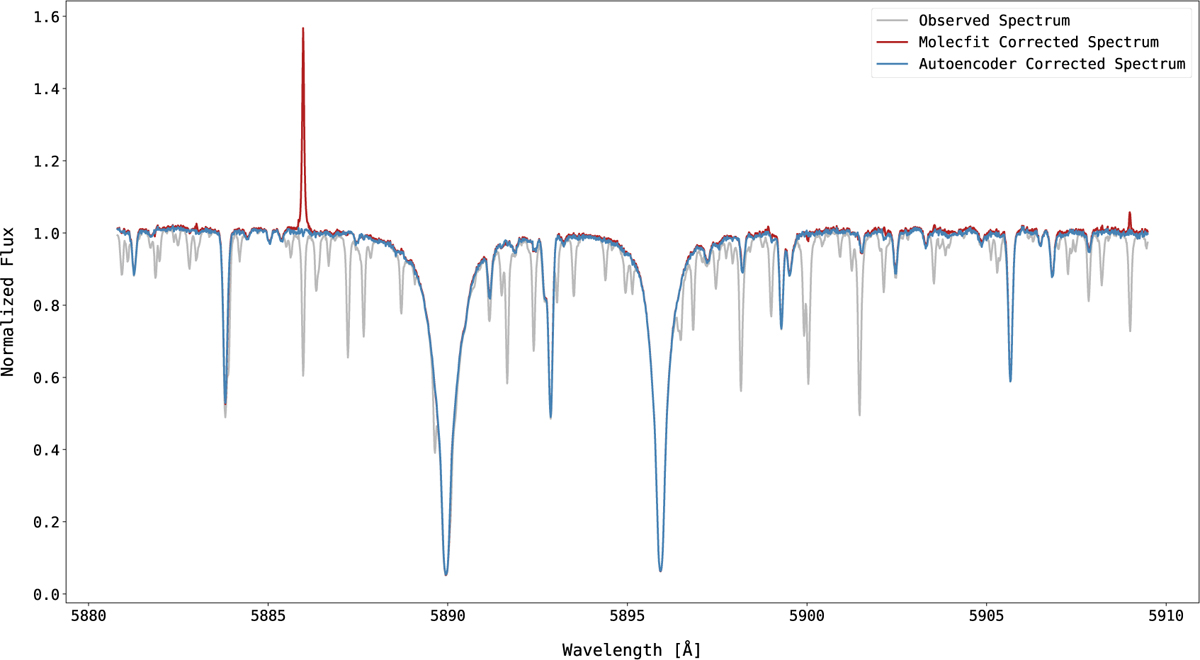Click the 0.0 tick label on the y-axis
This screenshot has width=1200, height=660.
pos(44,594)
